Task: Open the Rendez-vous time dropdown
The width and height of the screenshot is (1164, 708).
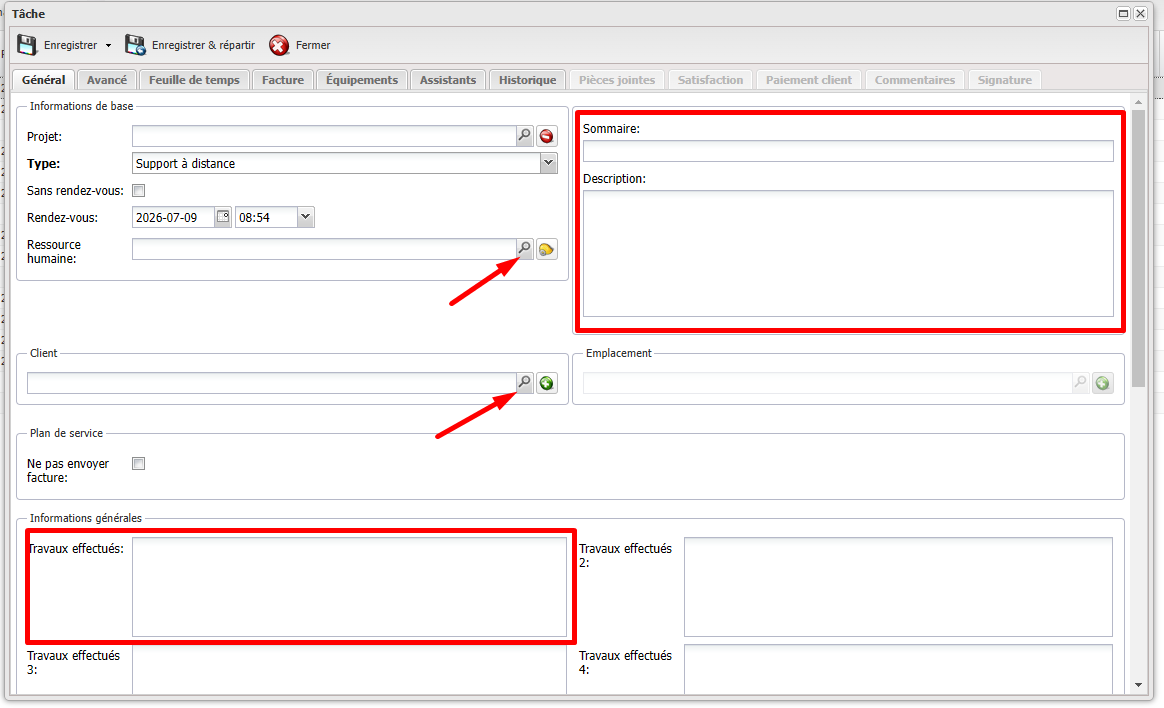Action: [305, 217]
